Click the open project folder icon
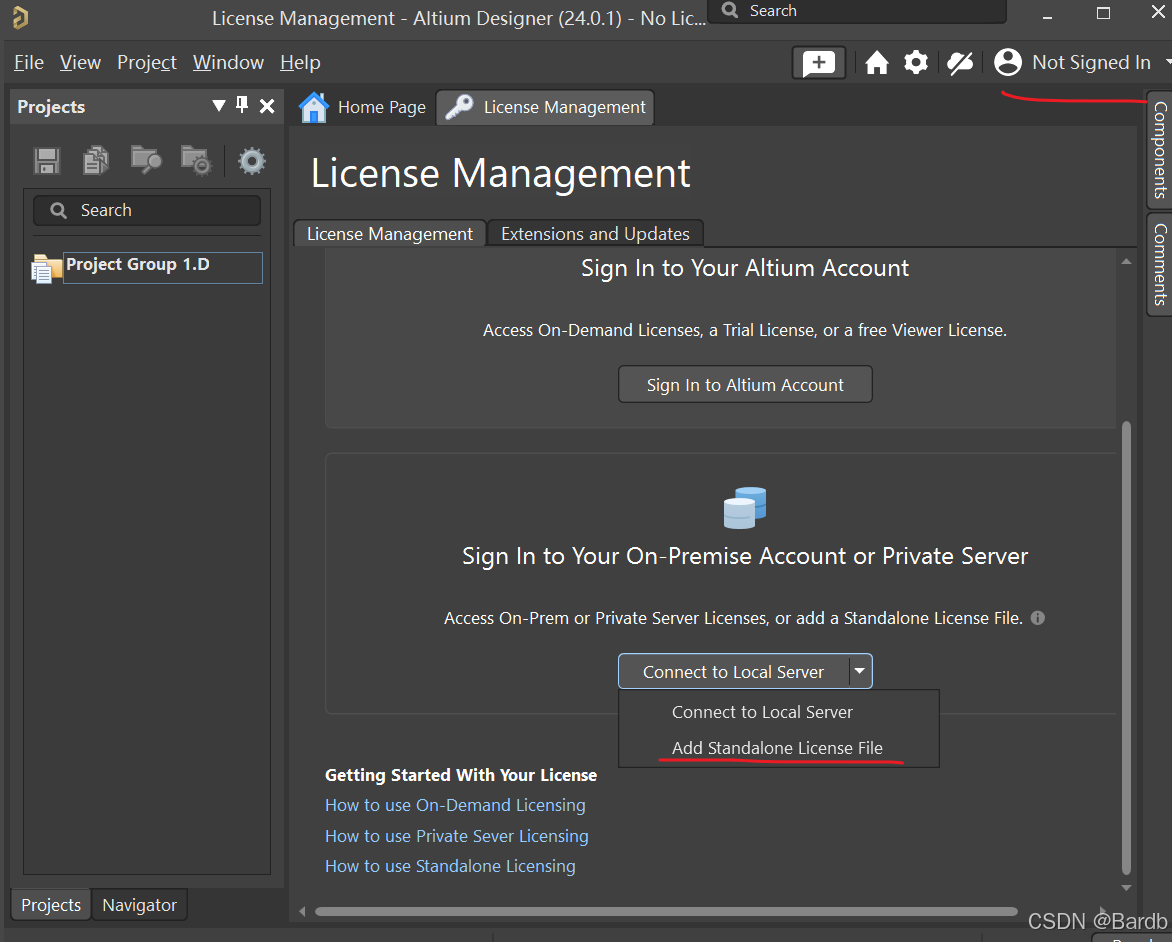 pos(146,159)
